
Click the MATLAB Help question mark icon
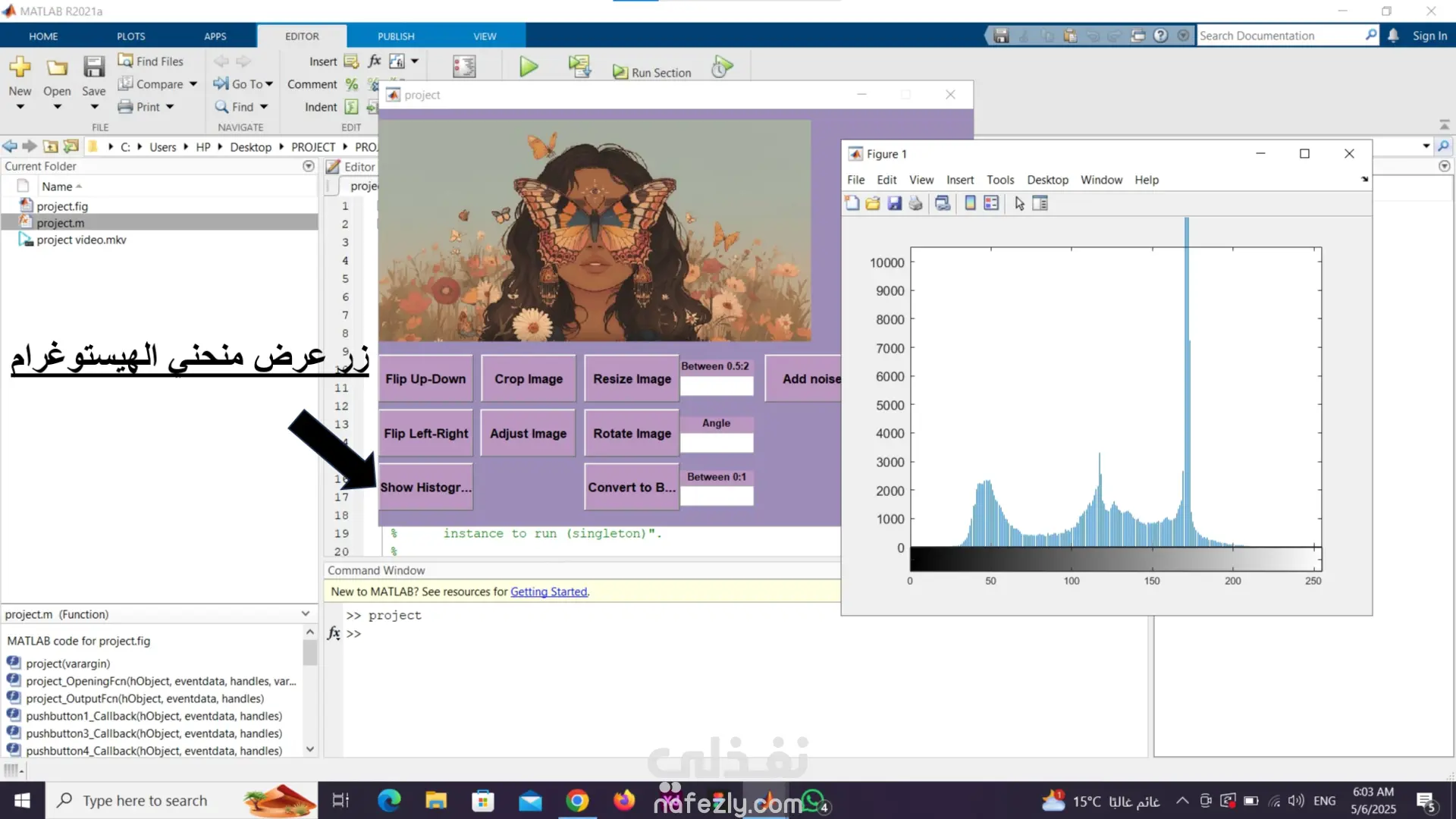click(1160, 36)
